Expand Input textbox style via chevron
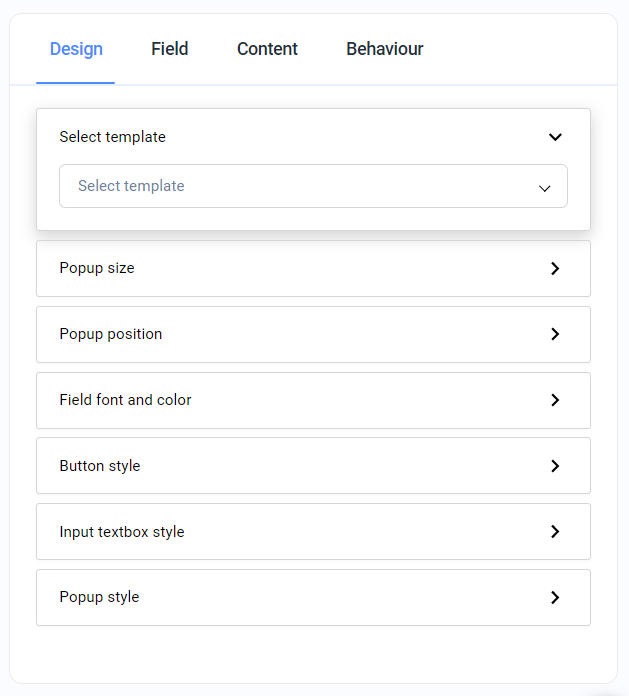 pyautogui.click(x=555, y=532)
